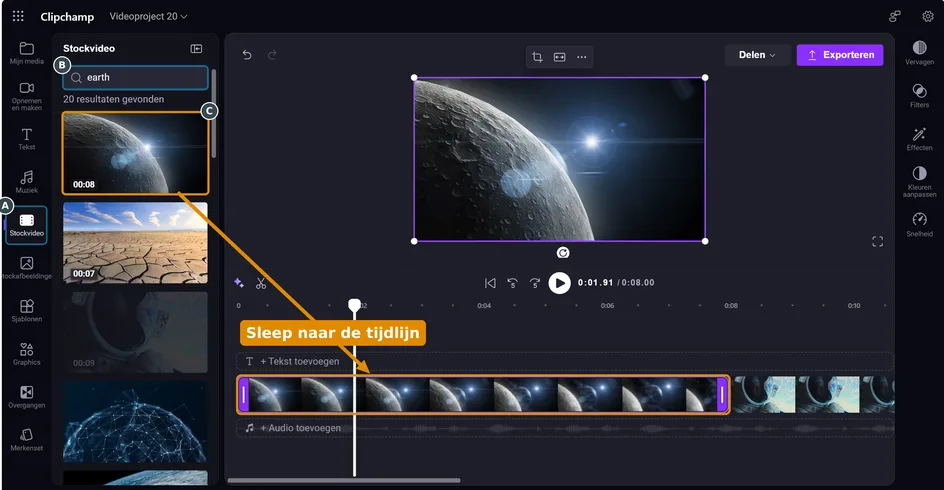Image resolution: width=944 pixels, height=490 pixels.
Task: Skip to start of video
Action: click(490, 283)
